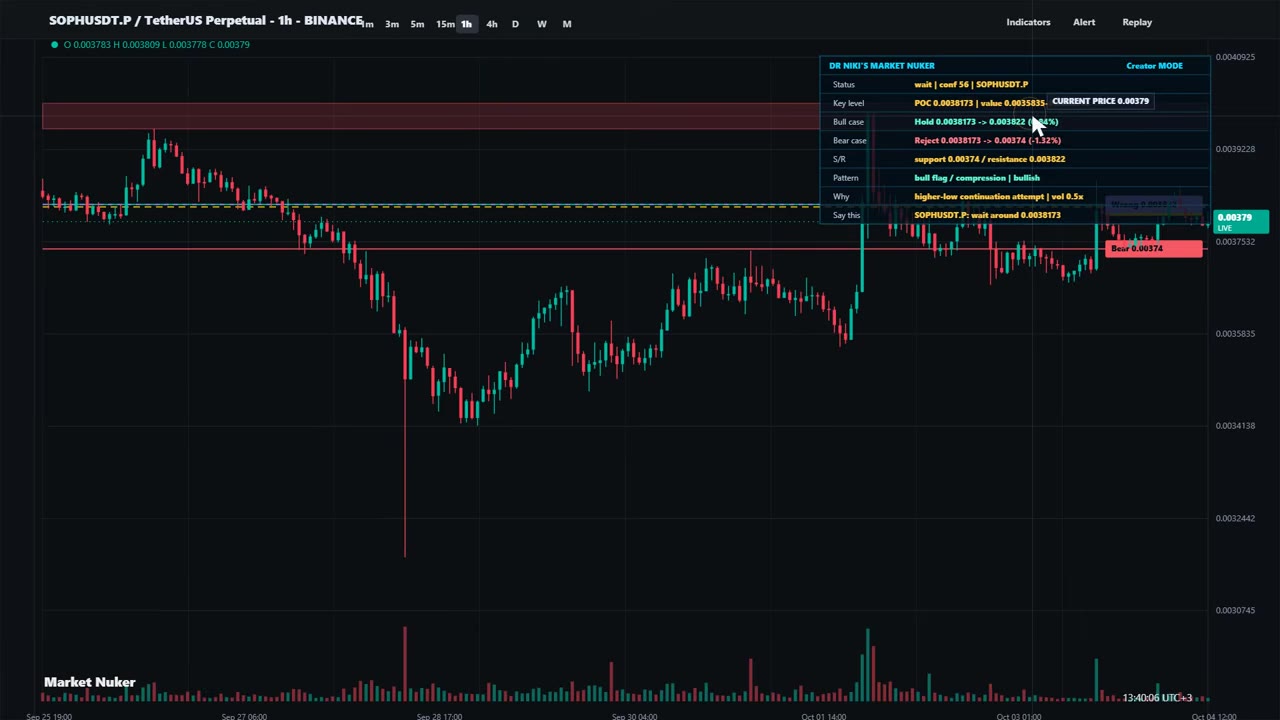Click the Say this 'wait around 0.0038173' text
This screenshot has height=720, width=1280.
coord(987,215)
